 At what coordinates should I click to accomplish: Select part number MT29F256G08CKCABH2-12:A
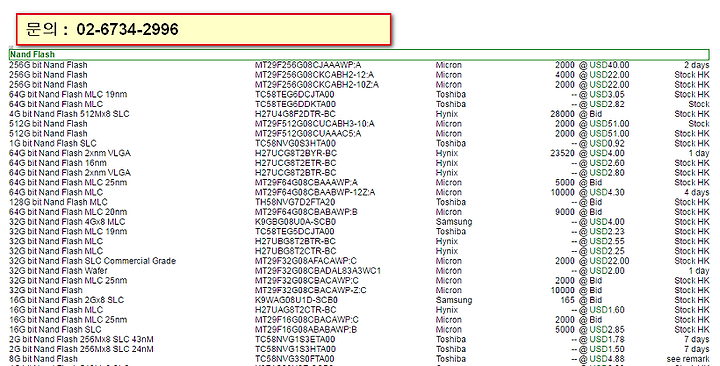[315, 75]
